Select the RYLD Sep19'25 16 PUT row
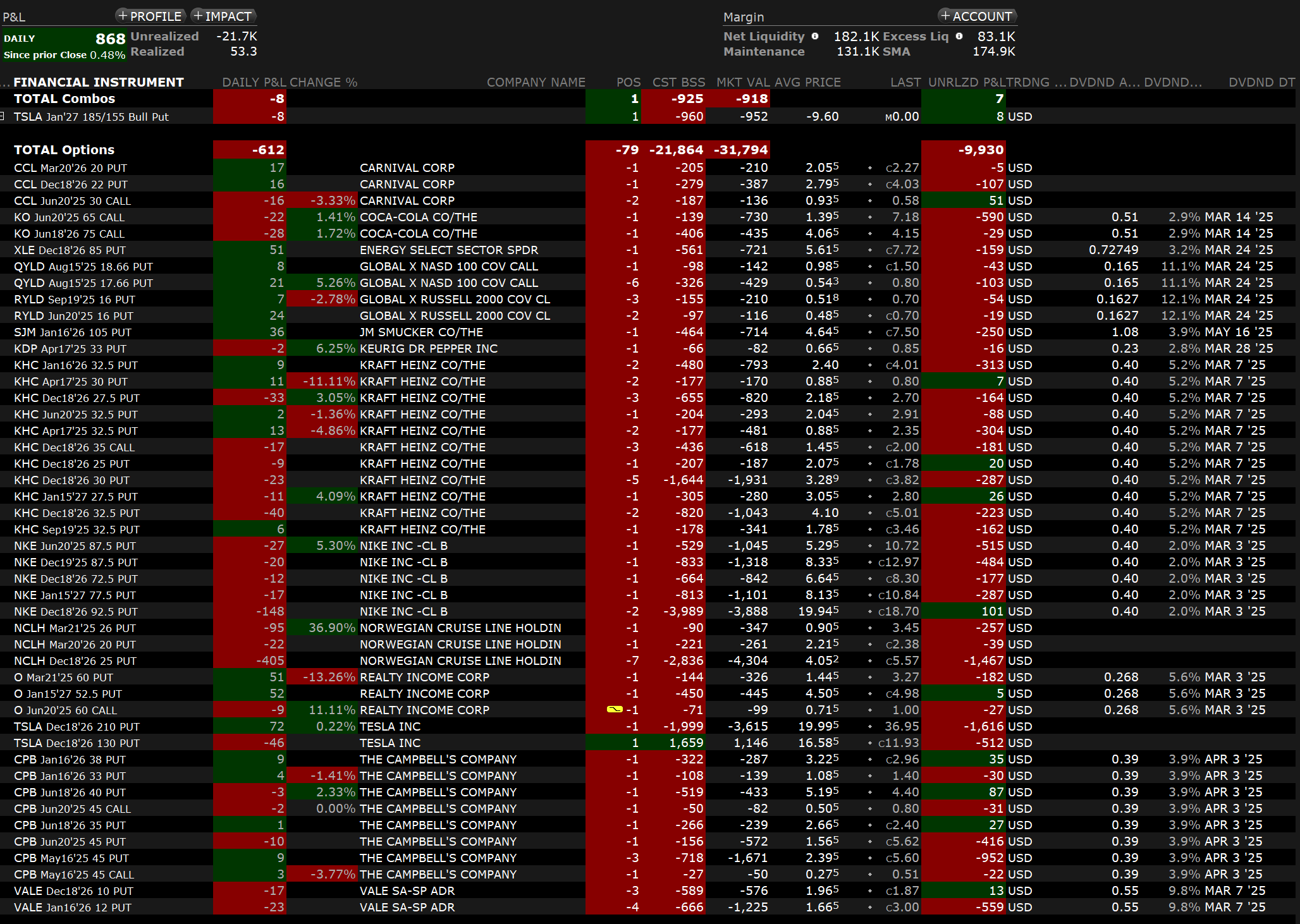The image size is (1300, 924). pos(647,299)
